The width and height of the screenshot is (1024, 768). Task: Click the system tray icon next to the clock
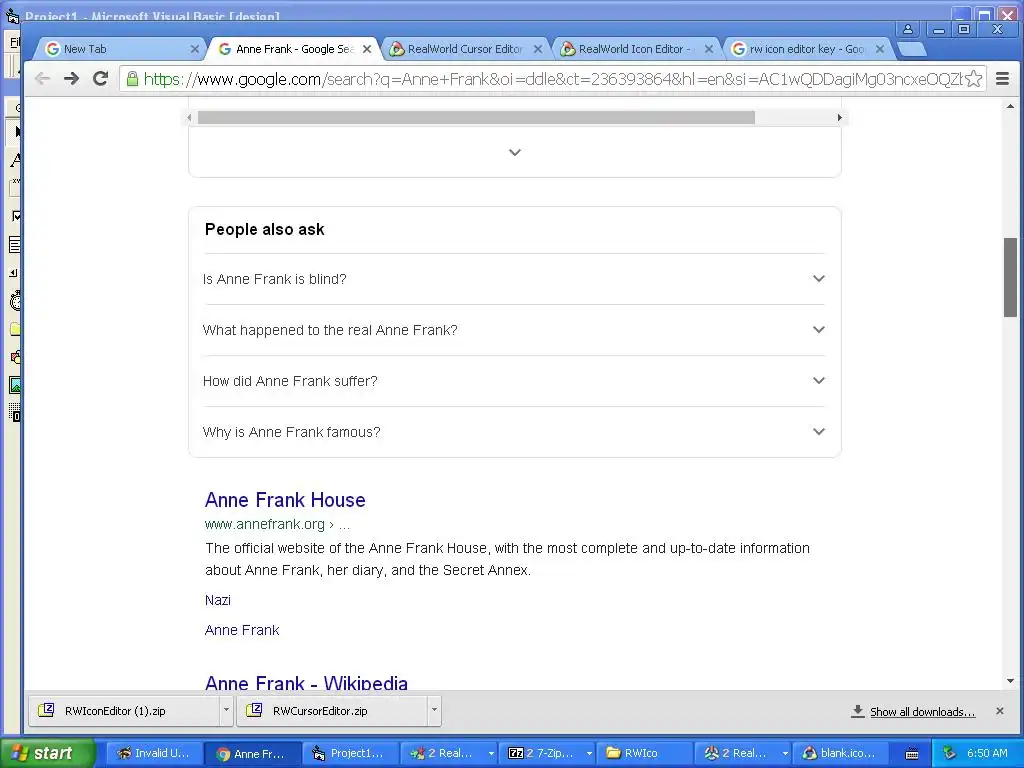click(x=950, y=753)
